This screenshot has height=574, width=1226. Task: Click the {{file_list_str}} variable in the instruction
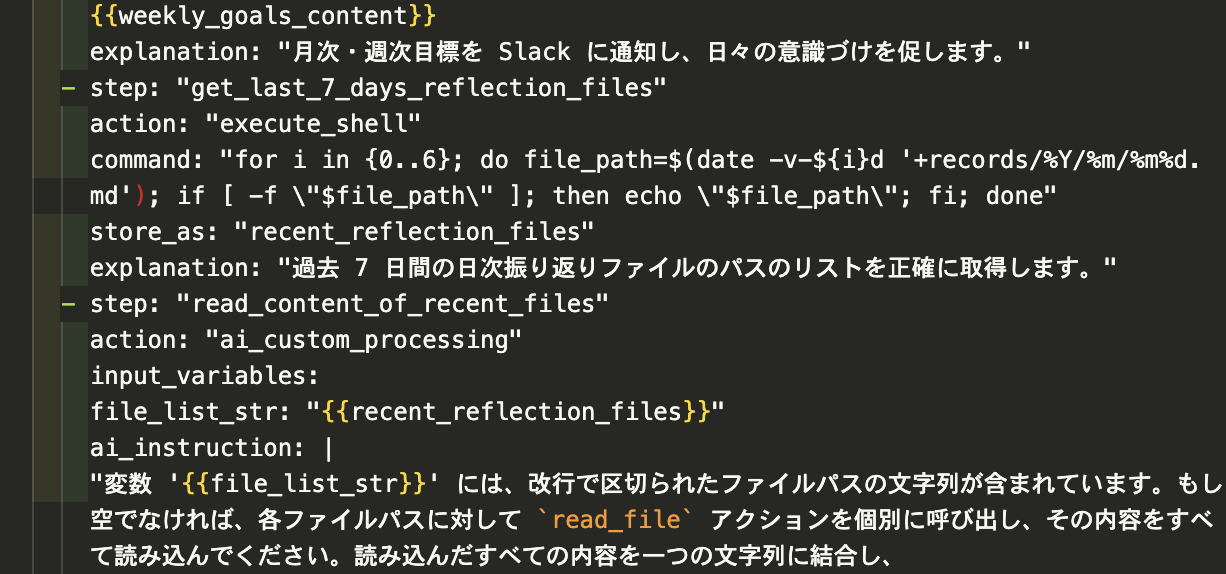click(306, 485)
